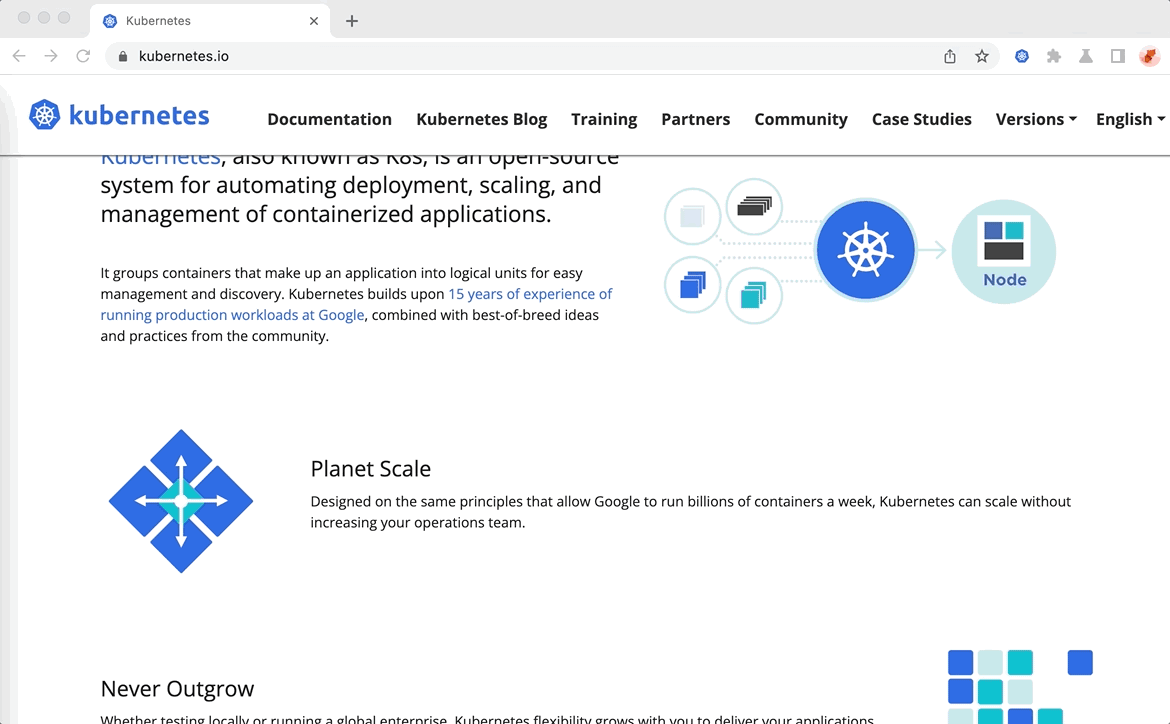Open the Partners nav item
Screen dimensions: 1170x724
click(696, 119)
